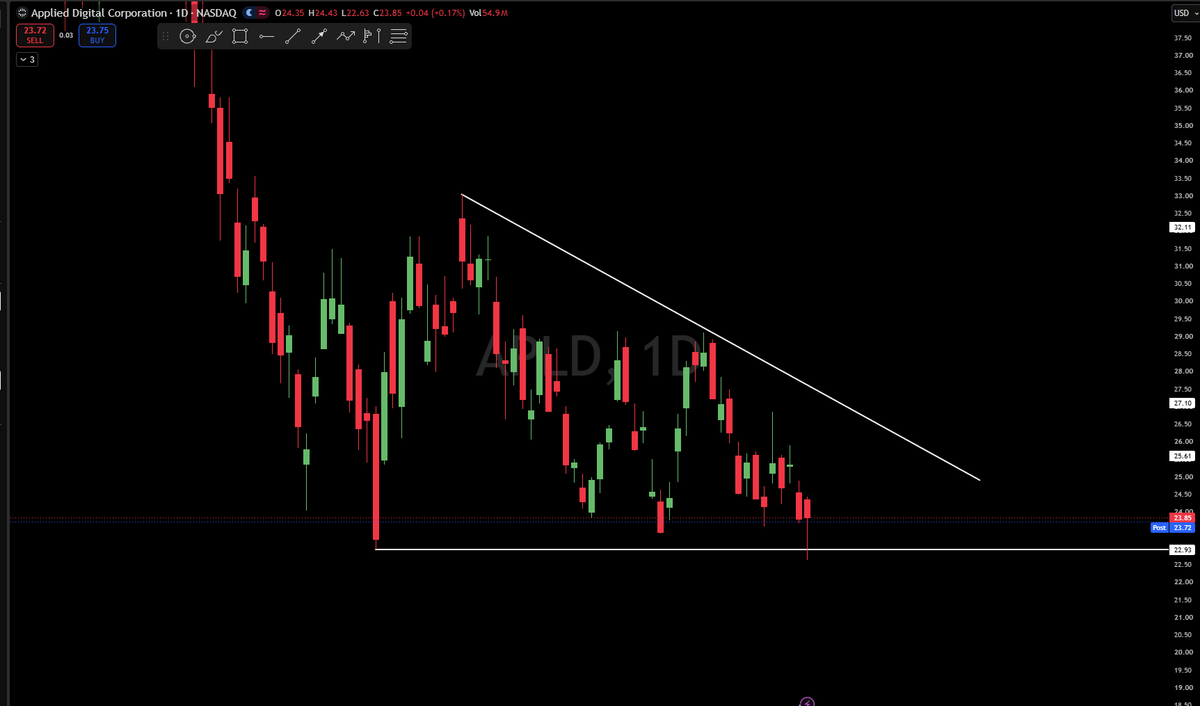Select the Horizontal line tool
1200x706 pixels.
tap(266, 37)
